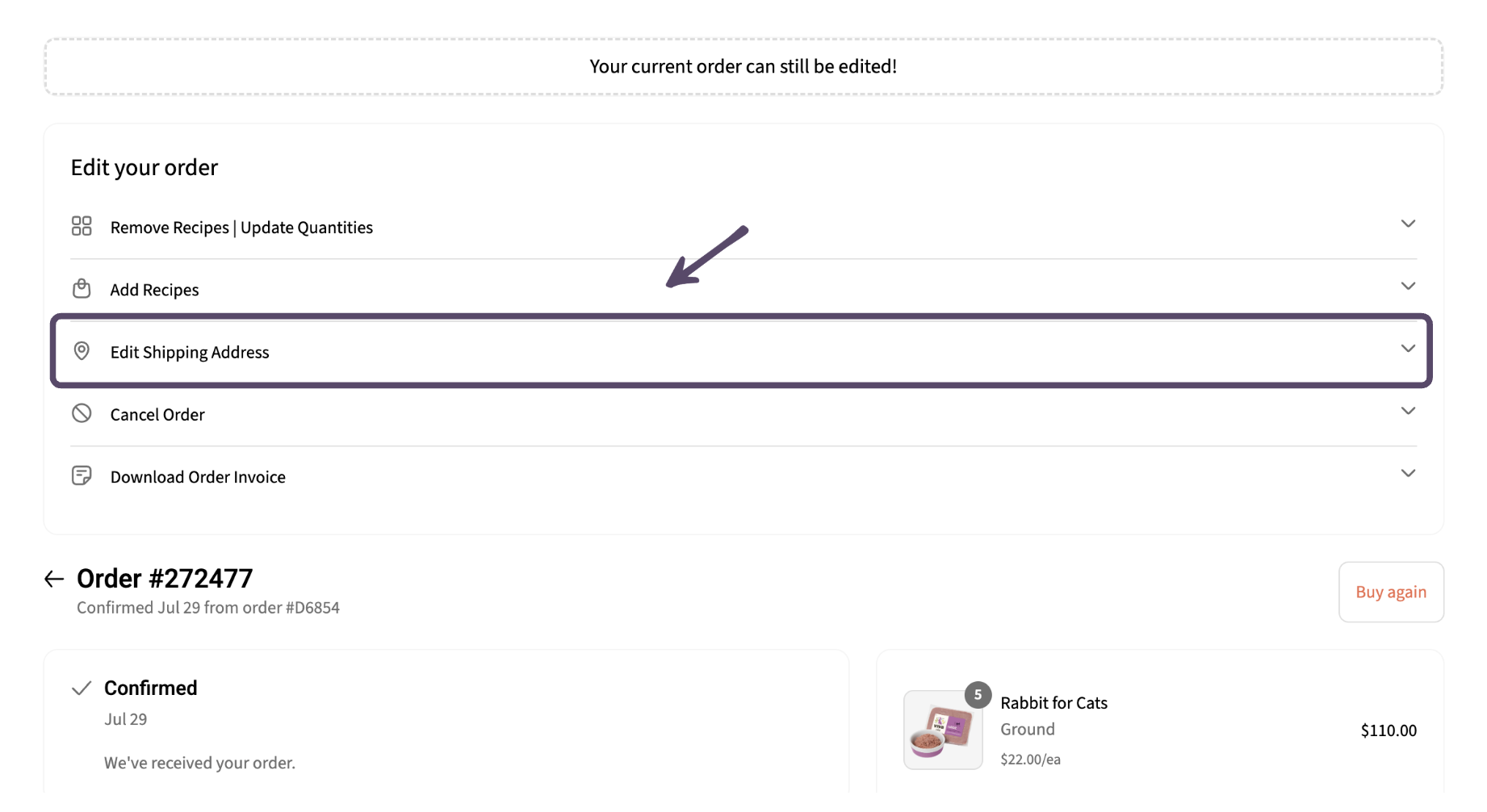The width and height of the screenshot is (1487, 812).
Task: Click the location pin icon for shipping address
Action: click(82, 351)
